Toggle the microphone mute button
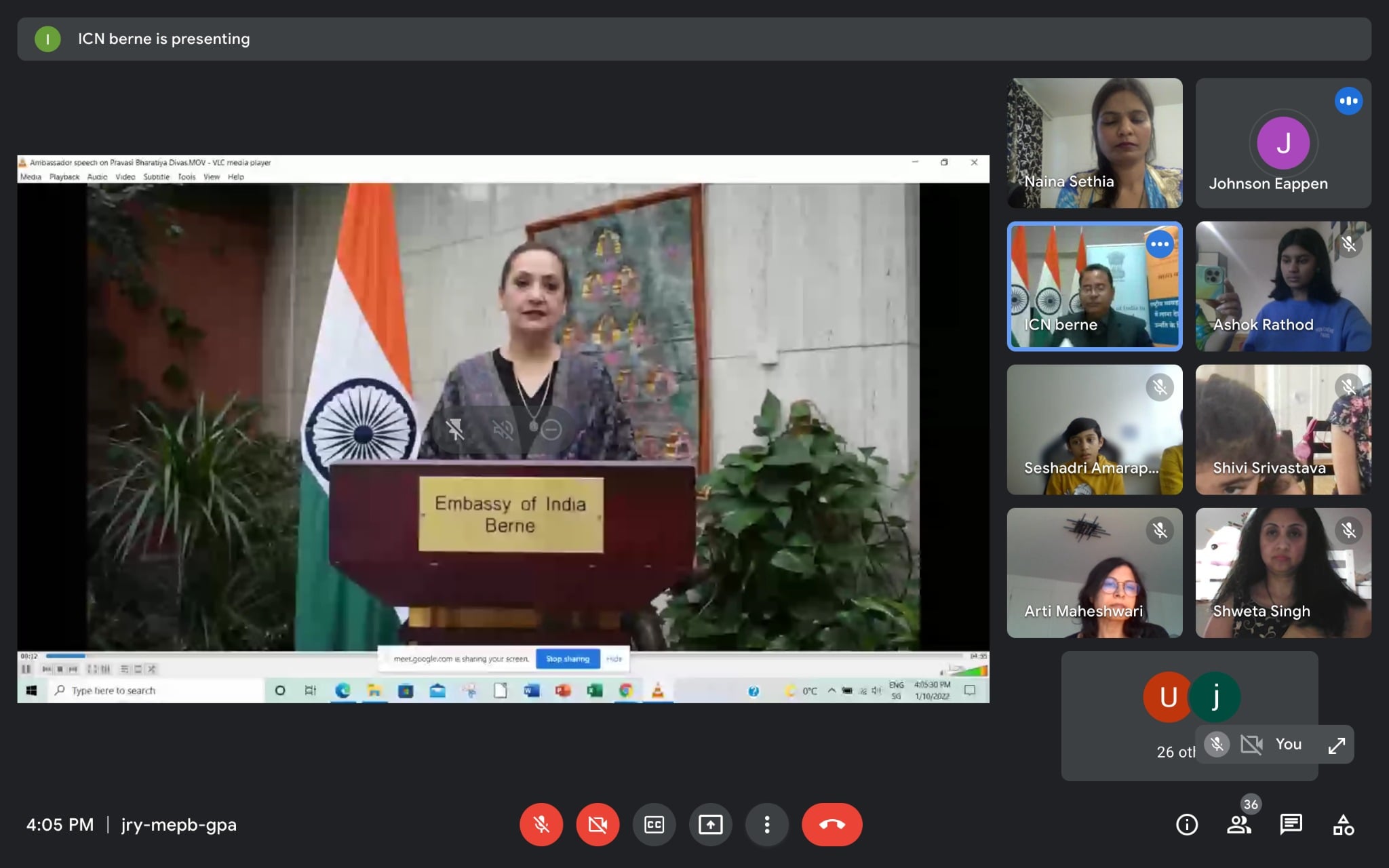Viewport: 1389px width, 868px height. [x=541, y=825]
